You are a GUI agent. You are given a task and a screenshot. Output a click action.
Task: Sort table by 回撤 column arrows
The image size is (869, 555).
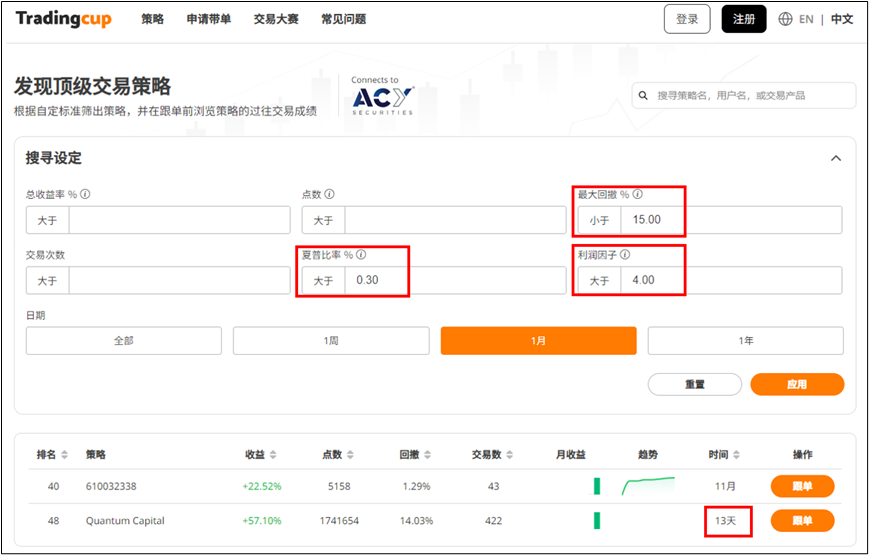pyautogui.click(x=427, y=455)
